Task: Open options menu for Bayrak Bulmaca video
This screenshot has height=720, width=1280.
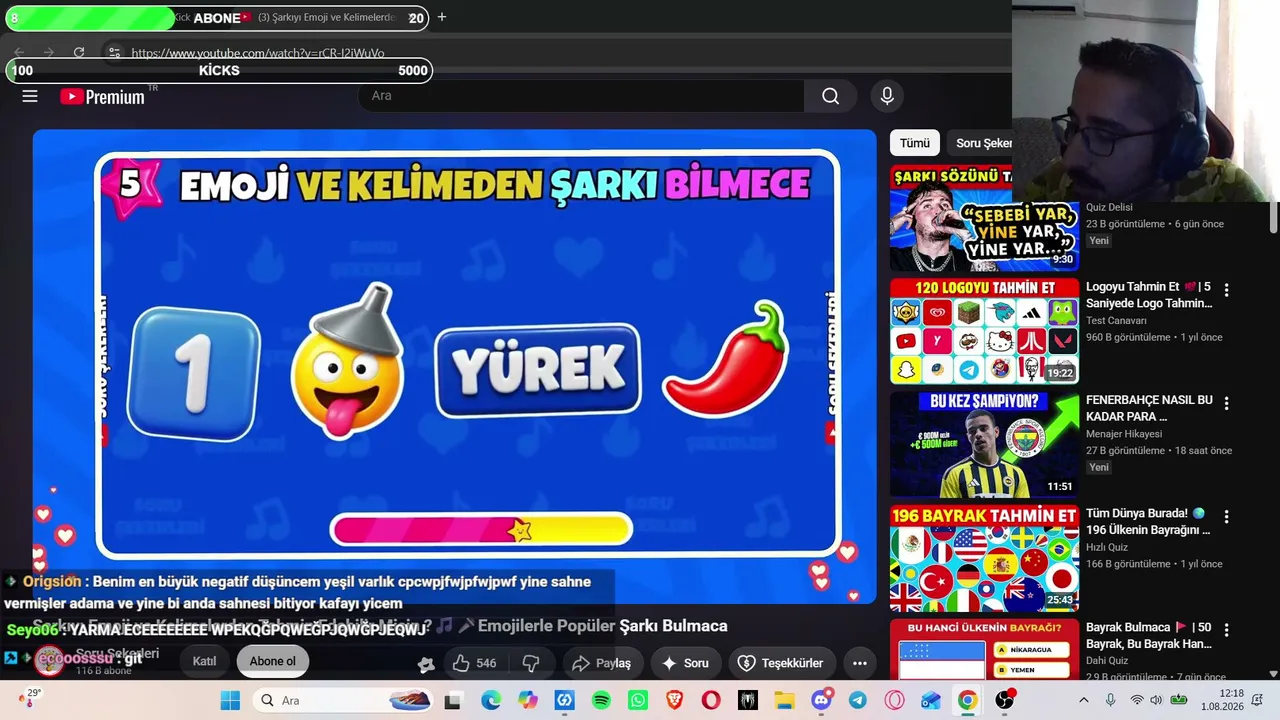Action: pos(1226,630)
